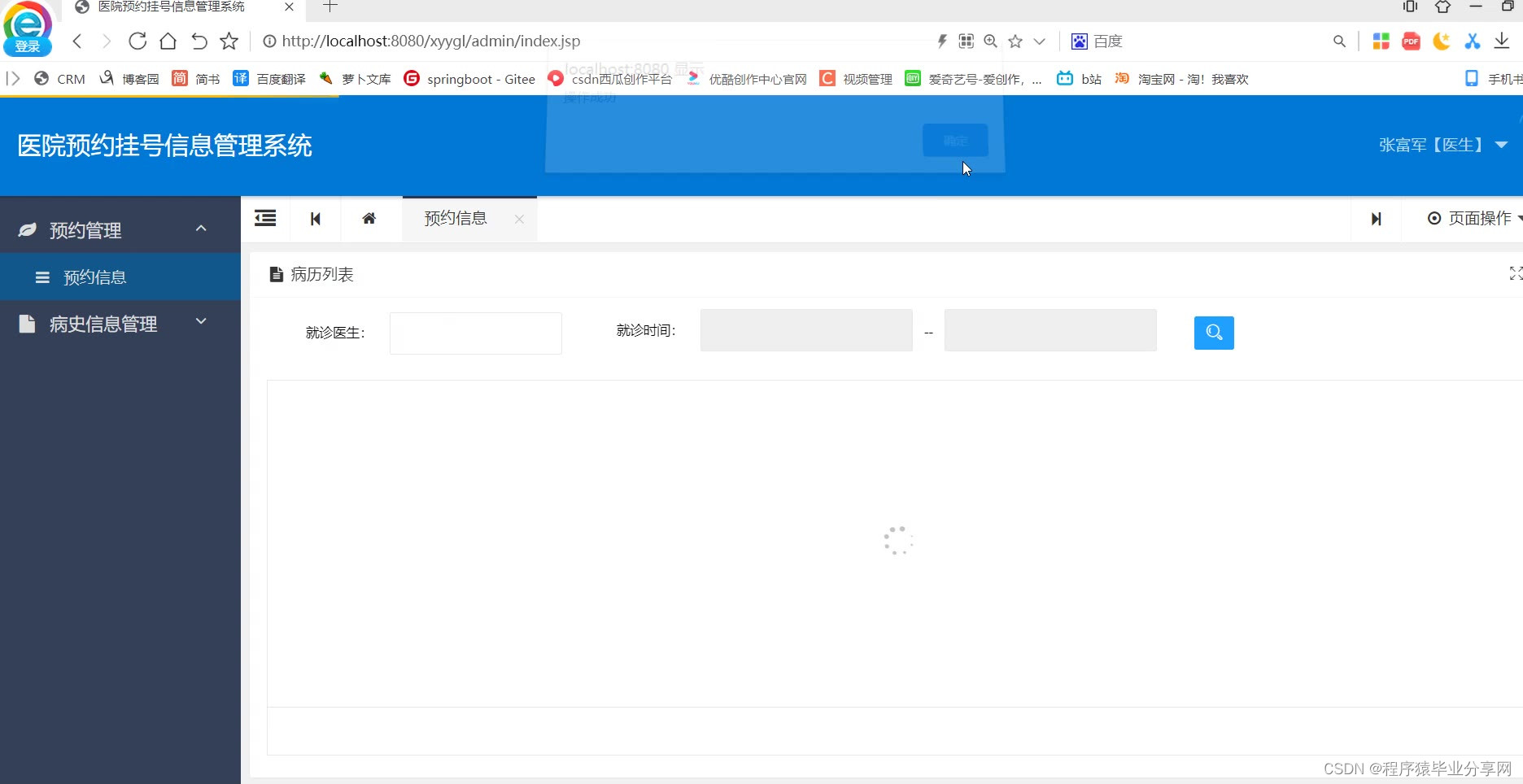Open the downloads arrow icon
The image size is (1523, 784).
1502,41
